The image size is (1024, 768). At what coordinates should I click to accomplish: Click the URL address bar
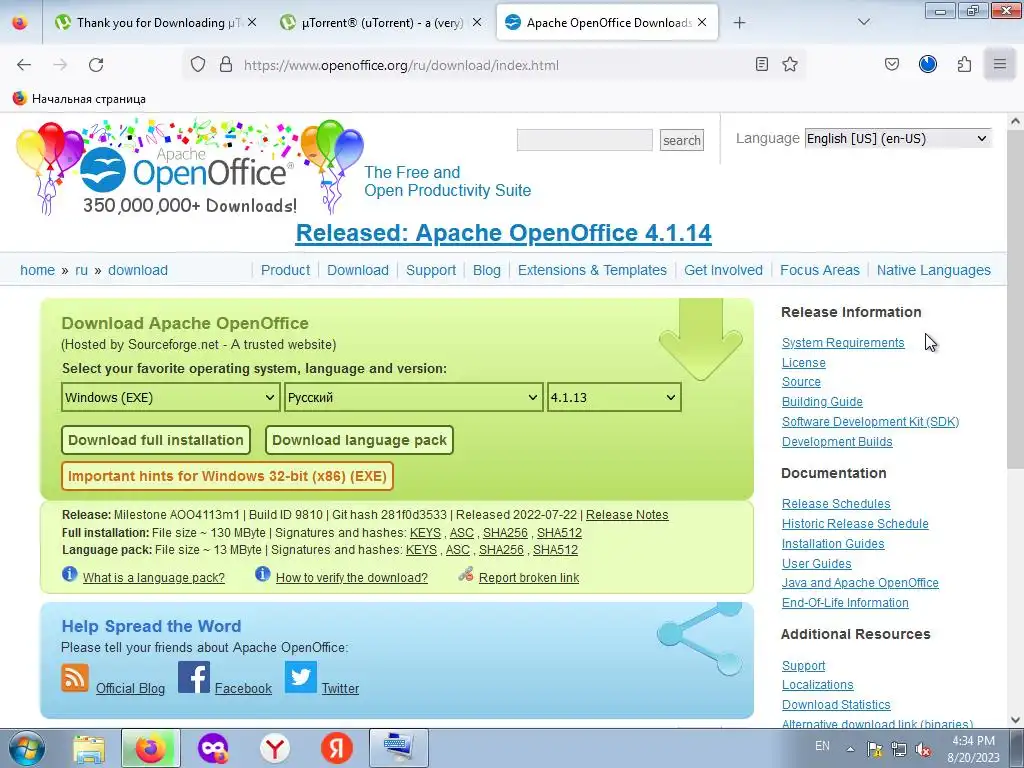(496, 65)
